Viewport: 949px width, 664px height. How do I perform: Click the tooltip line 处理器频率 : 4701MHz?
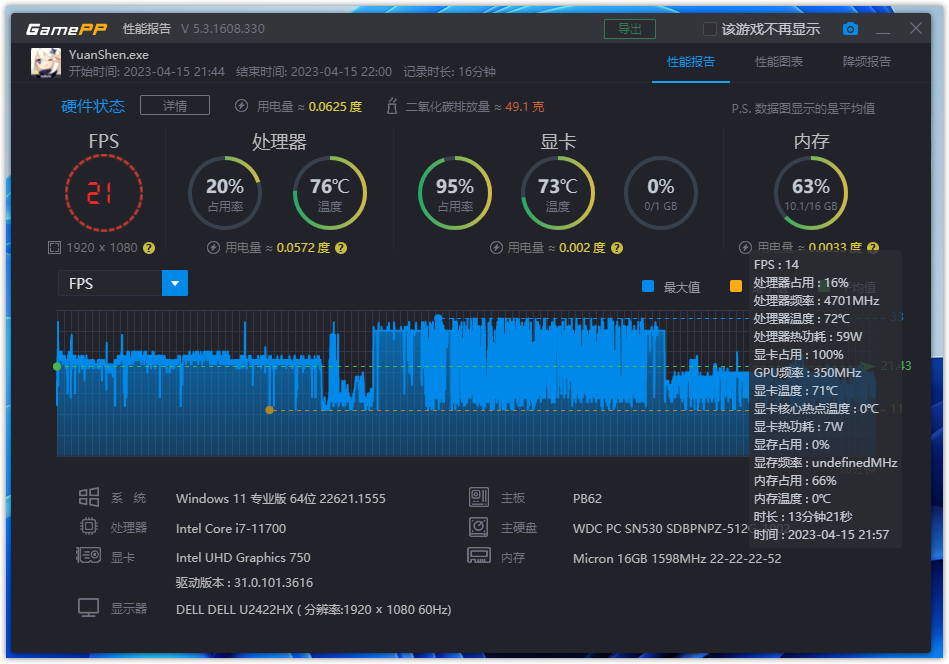(816, 300)
